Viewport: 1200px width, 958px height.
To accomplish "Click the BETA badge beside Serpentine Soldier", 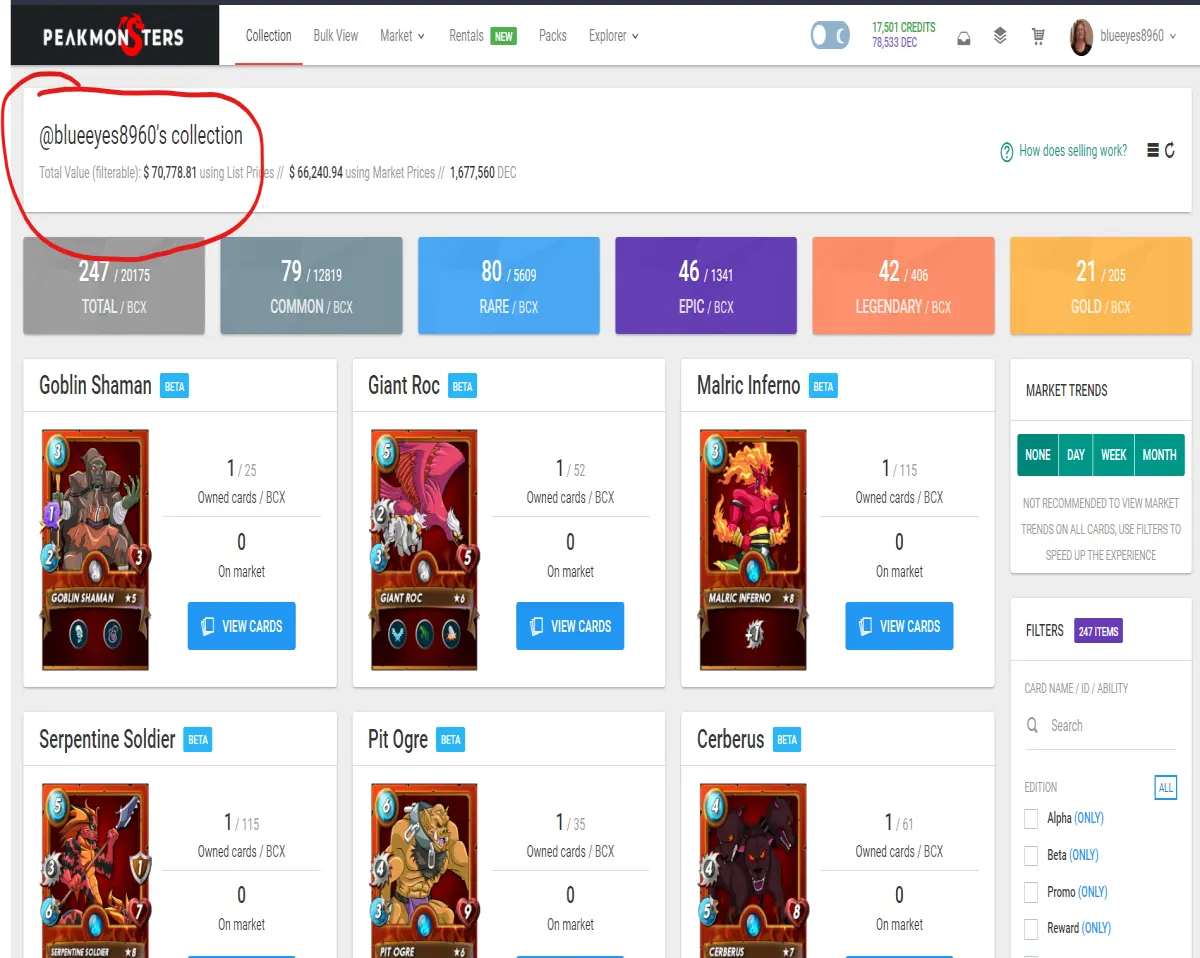I will tap(198, 740).
